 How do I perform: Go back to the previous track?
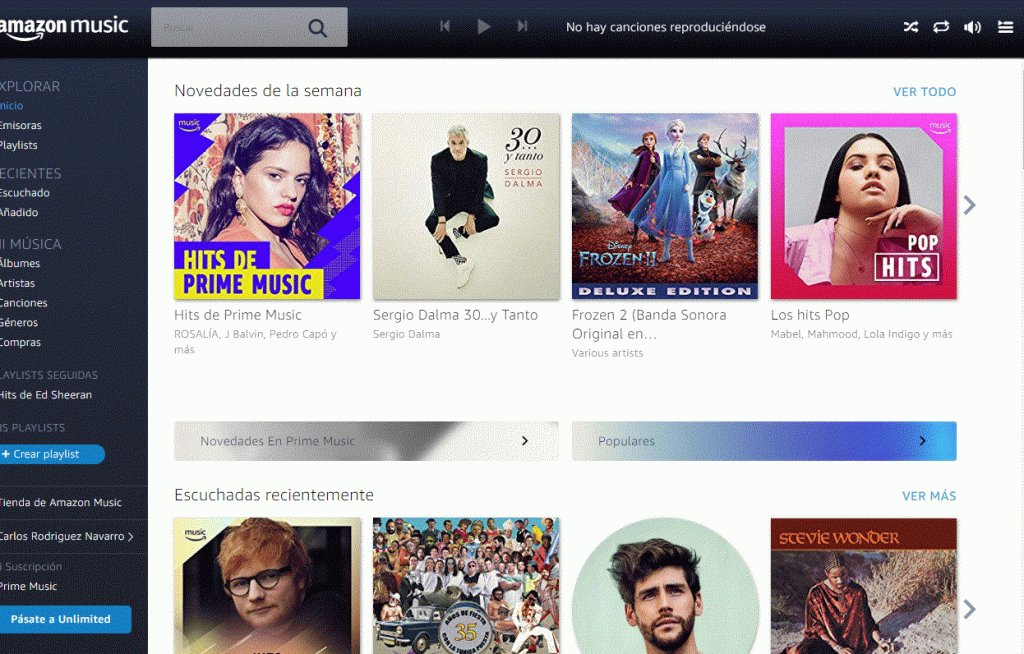click(445, 26)
